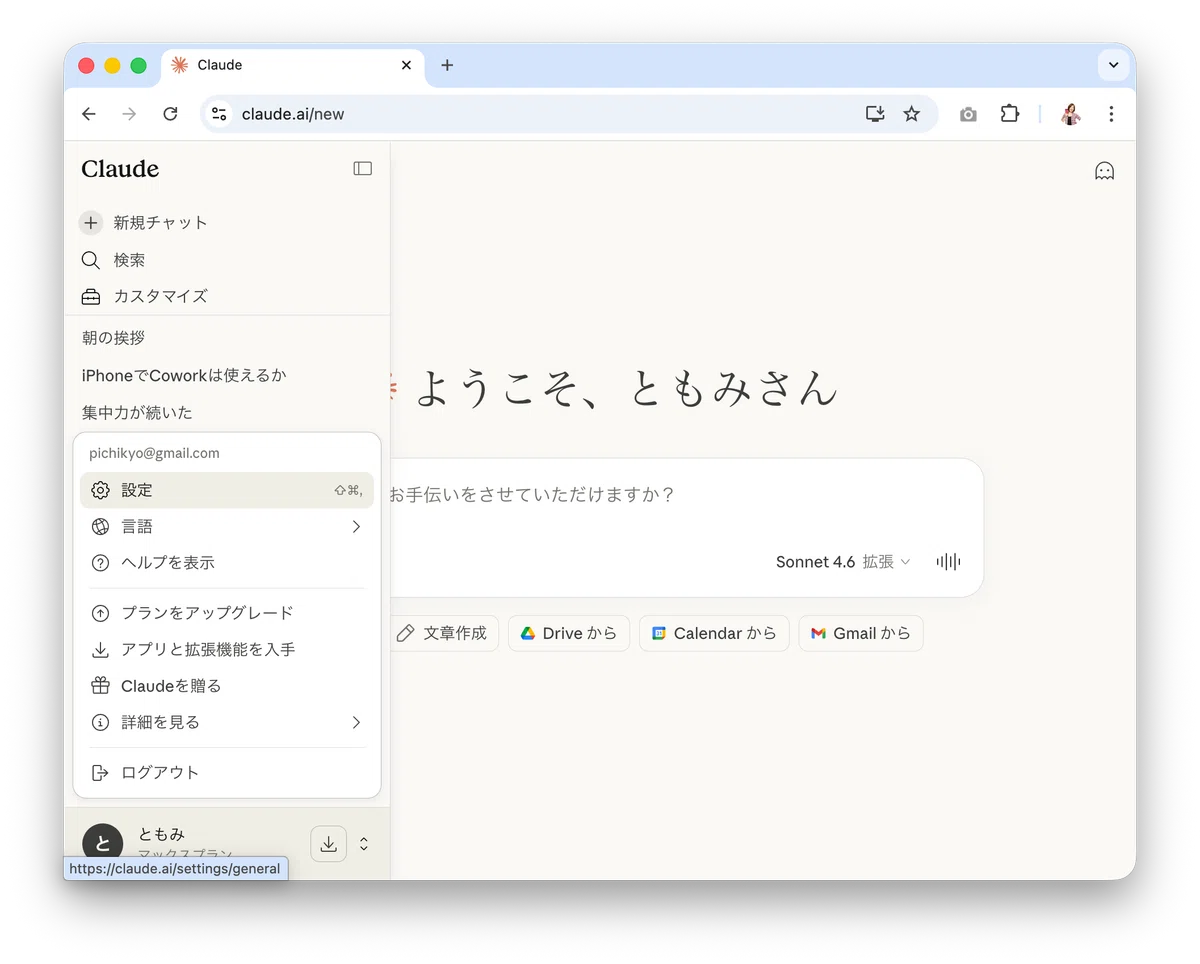The height and width of the screenshot is (964, 1200).
Task: Click the gear icon beside 設定
Action: pyautogui.click(x=100, y=490)
